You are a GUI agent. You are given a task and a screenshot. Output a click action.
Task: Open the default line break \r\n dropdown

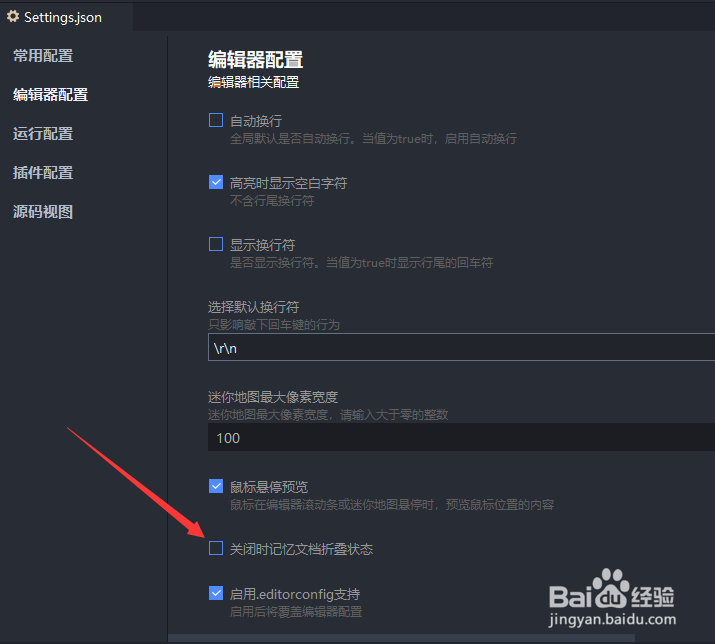461,348
